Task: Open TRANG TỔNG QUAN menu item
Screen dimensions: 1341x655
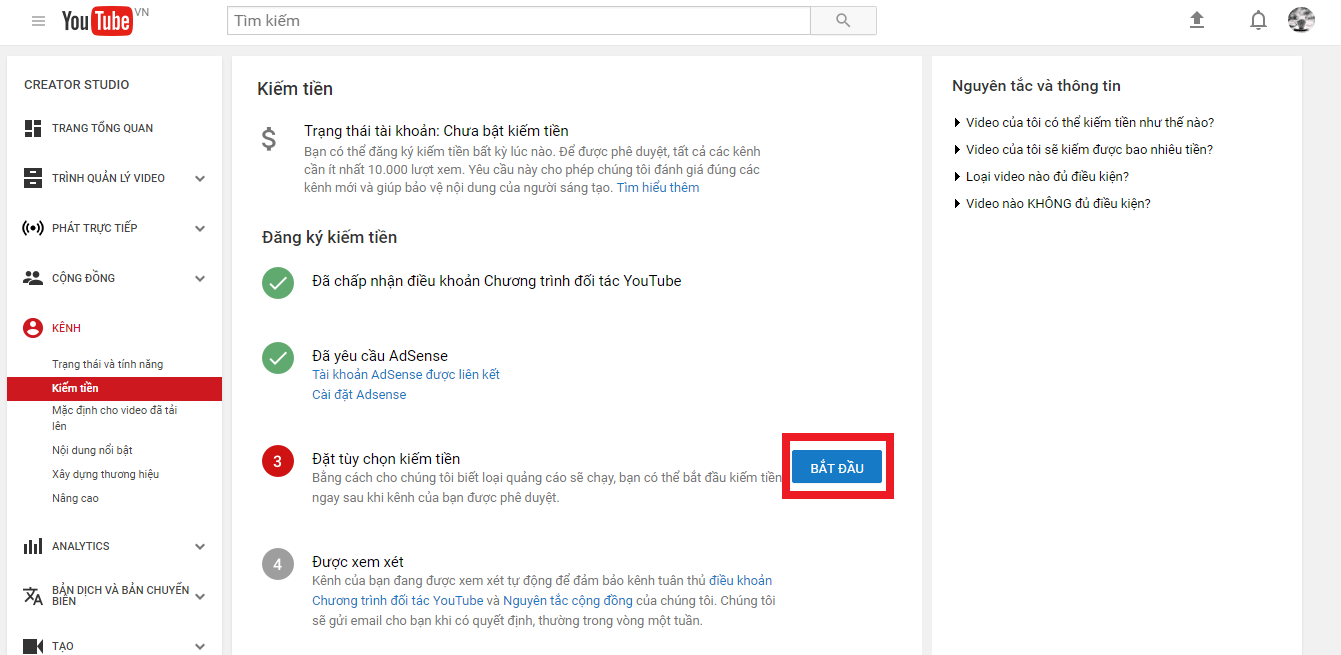Action: 103,128
